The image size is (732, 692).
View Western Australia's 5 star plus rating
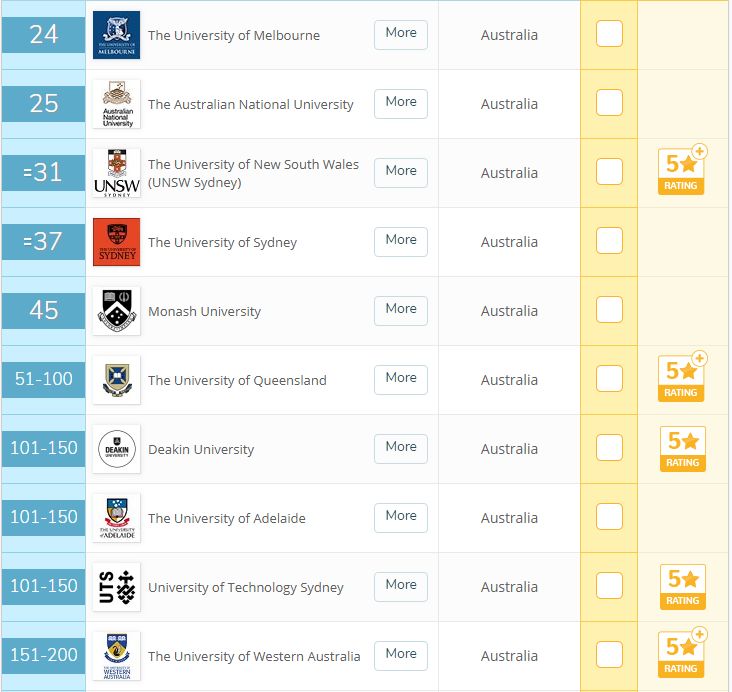(682, 653)
